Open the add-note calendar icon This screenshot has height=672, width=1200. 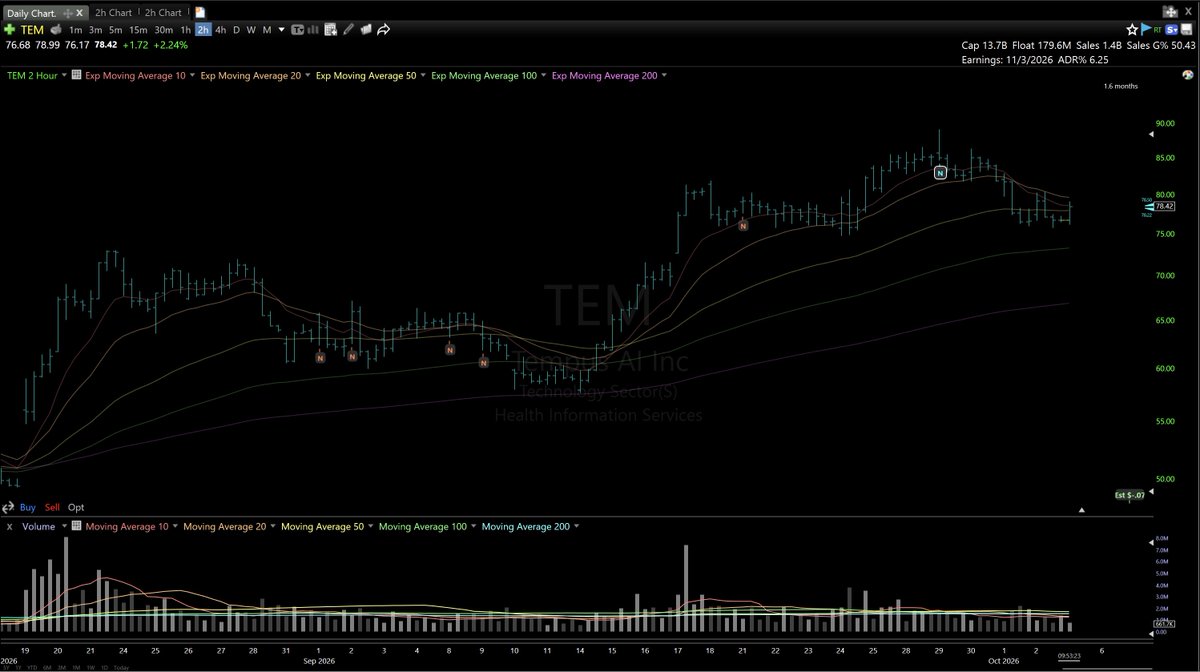(x=331, y=30)
